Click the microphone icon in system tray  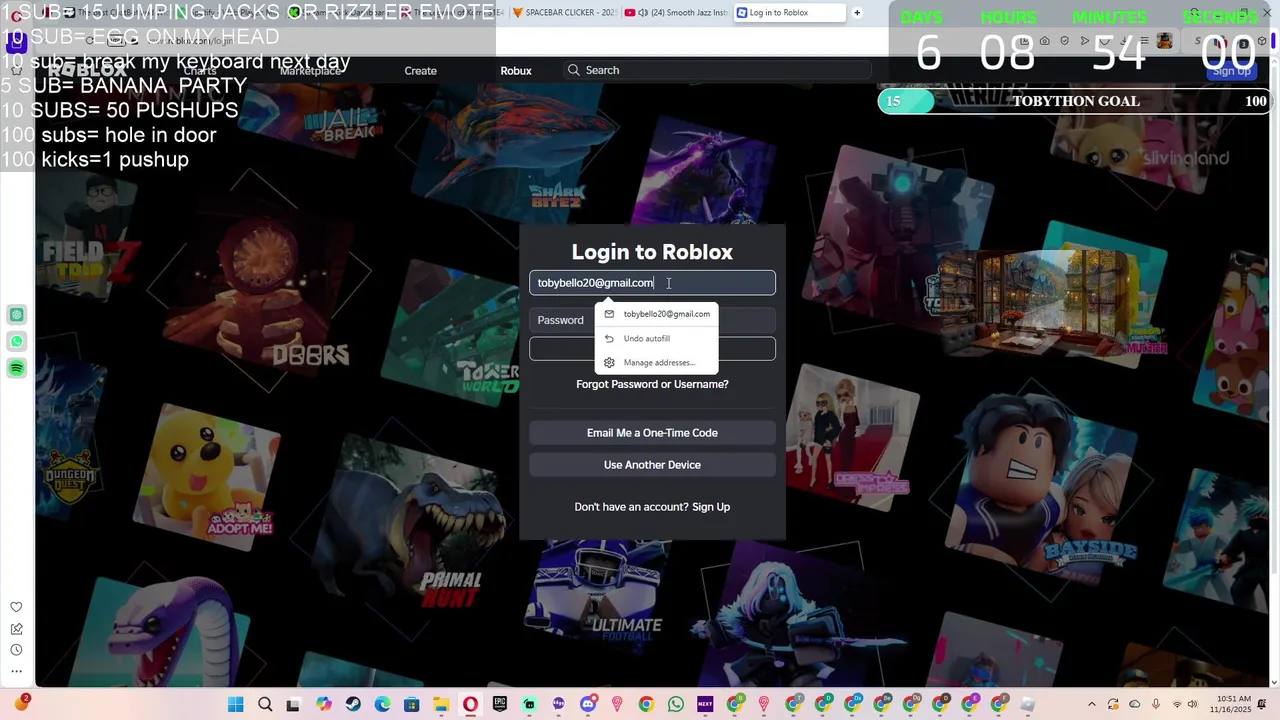point(1154,705)
